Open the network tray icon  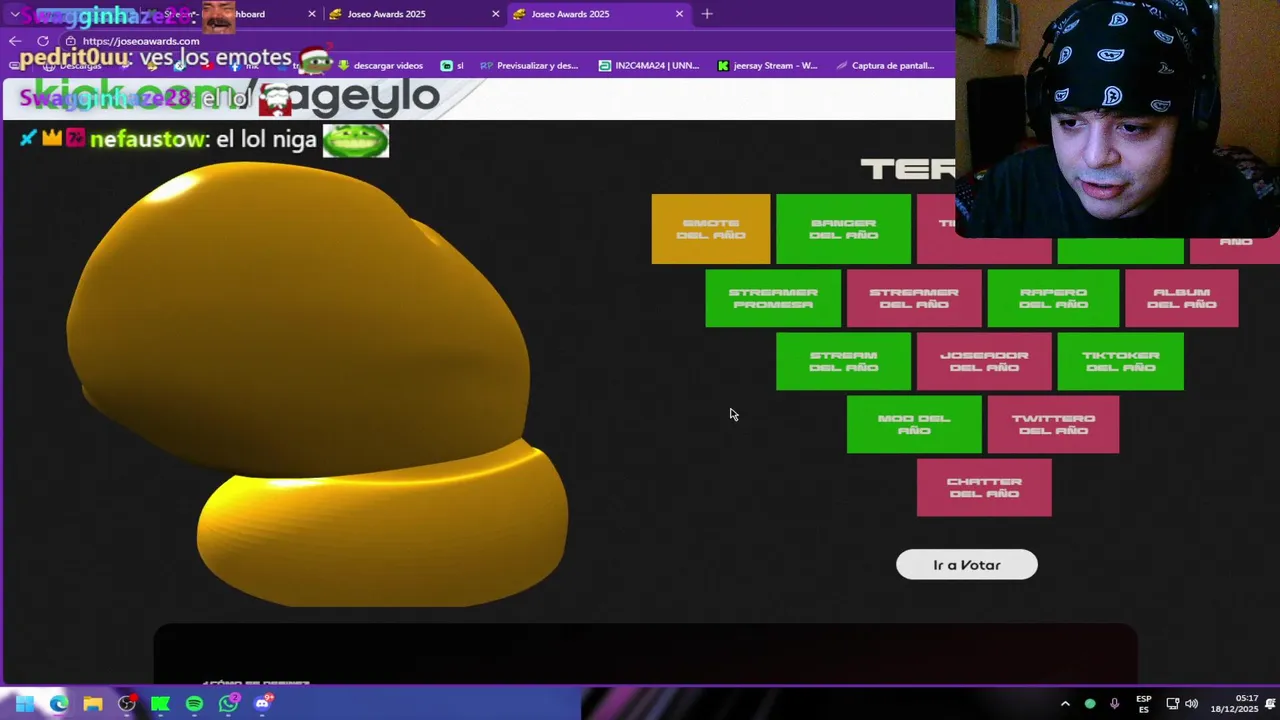[1172, 704]
